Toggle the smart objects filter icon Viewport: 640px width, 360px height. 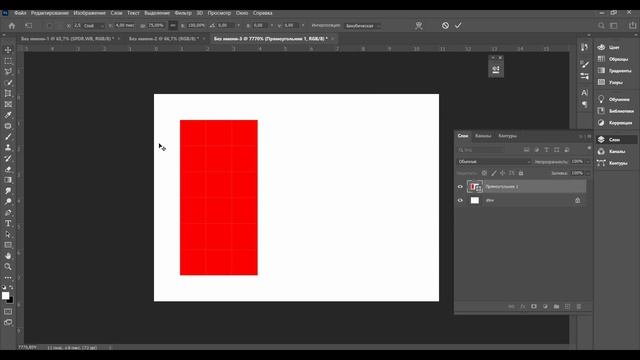(567, 150)
